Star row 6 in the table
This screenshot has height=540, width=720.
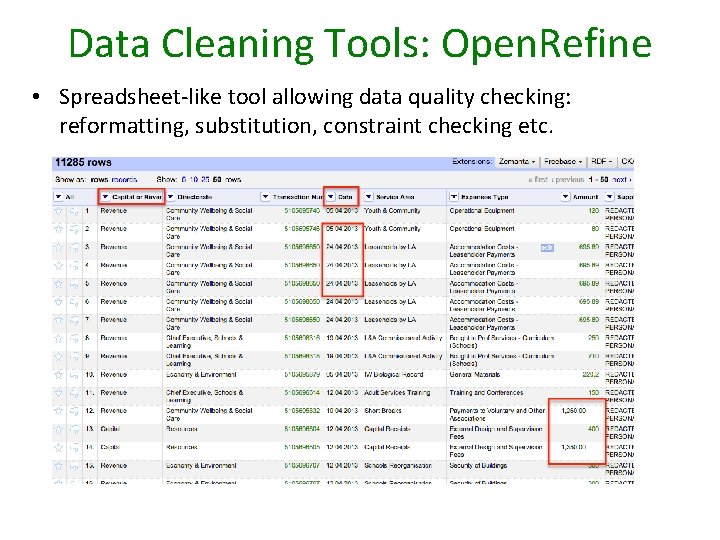click(58, 302)
